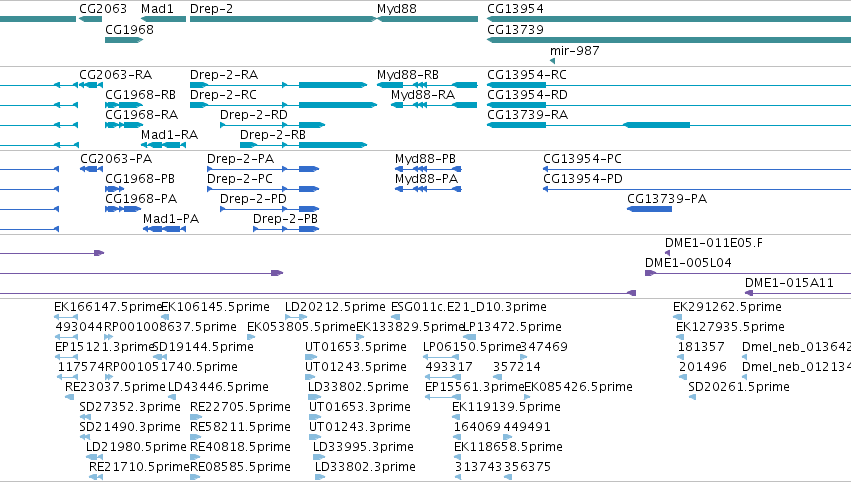Select the LD43446.5prime EST label
Image resolution: width=851 pixels, height=482 pixels.
(218, 388)
